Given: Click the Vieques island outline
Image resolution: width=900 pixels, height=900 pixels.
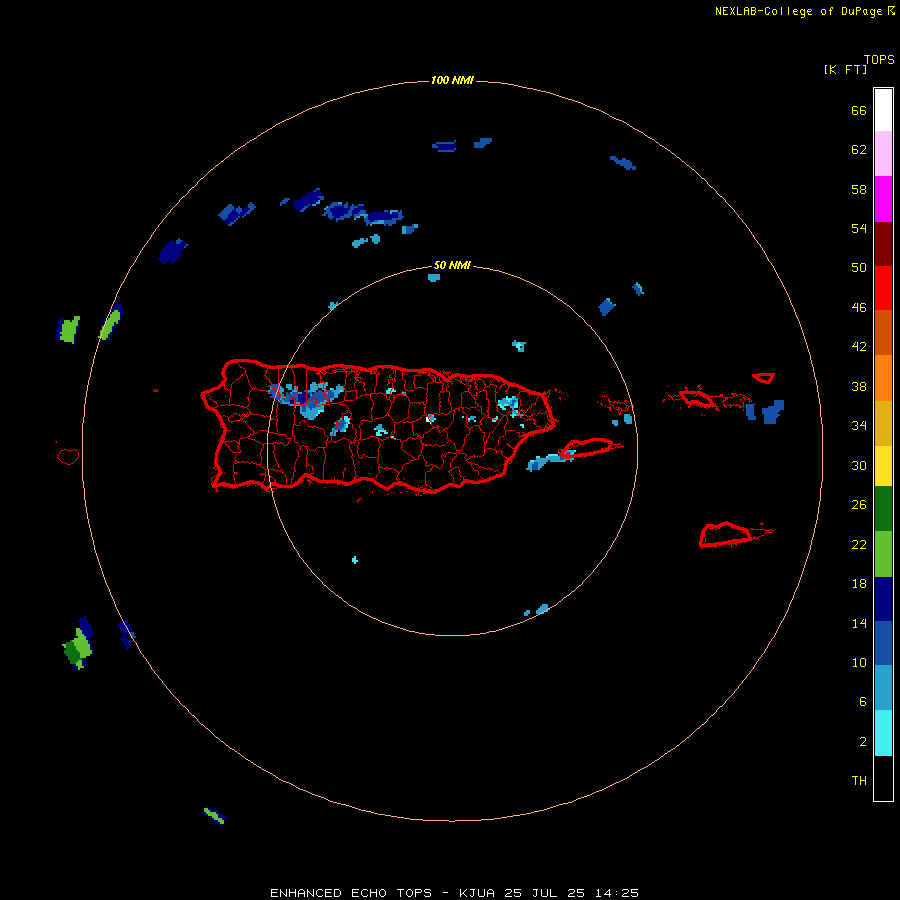Looking at the screenshot, I should coord(589,447).
